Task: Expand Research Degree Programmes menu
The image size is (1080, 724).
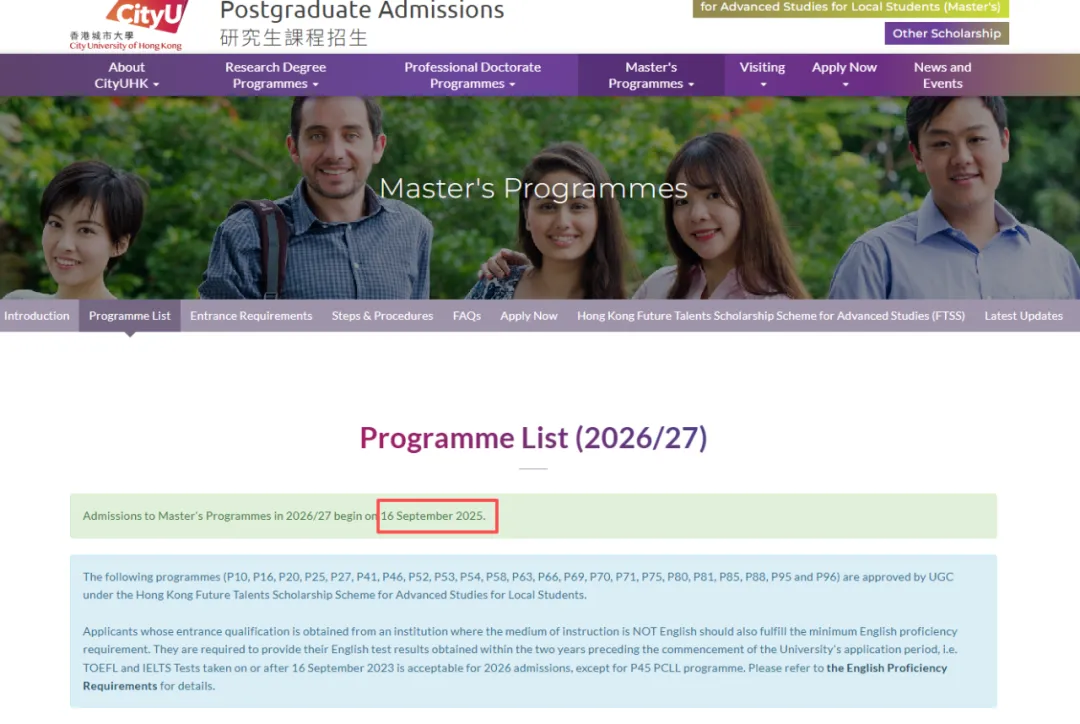Action: [275, 75]
